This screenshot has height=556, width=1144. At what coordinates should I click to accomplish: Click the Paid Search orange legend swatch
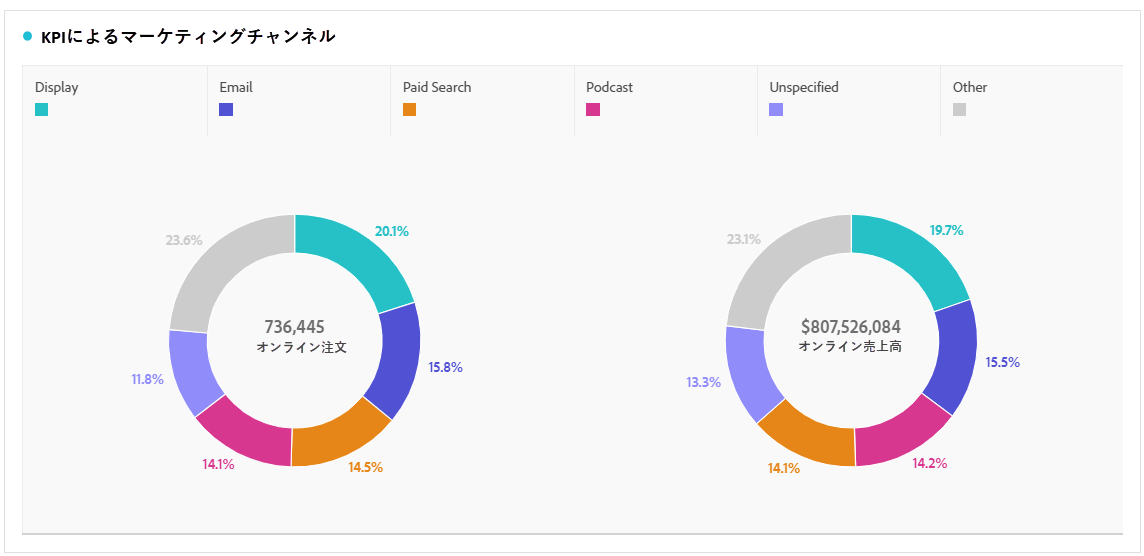409,110
